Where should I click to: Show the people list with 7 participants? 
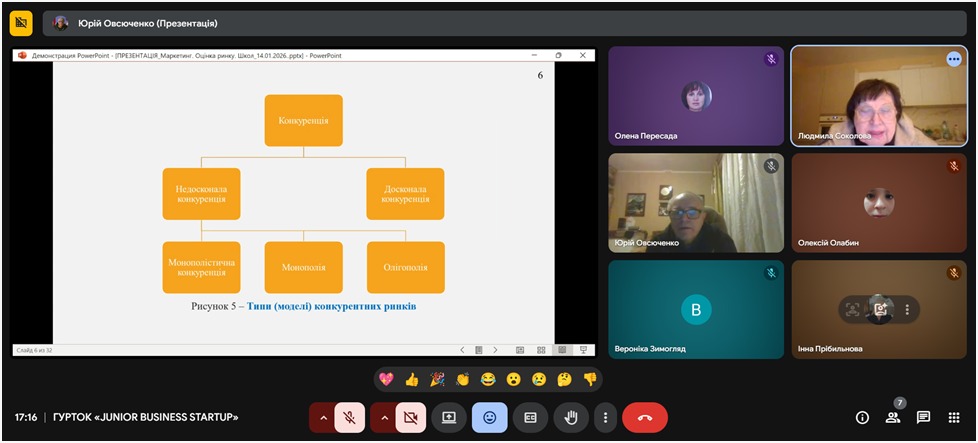coord(893,417)
